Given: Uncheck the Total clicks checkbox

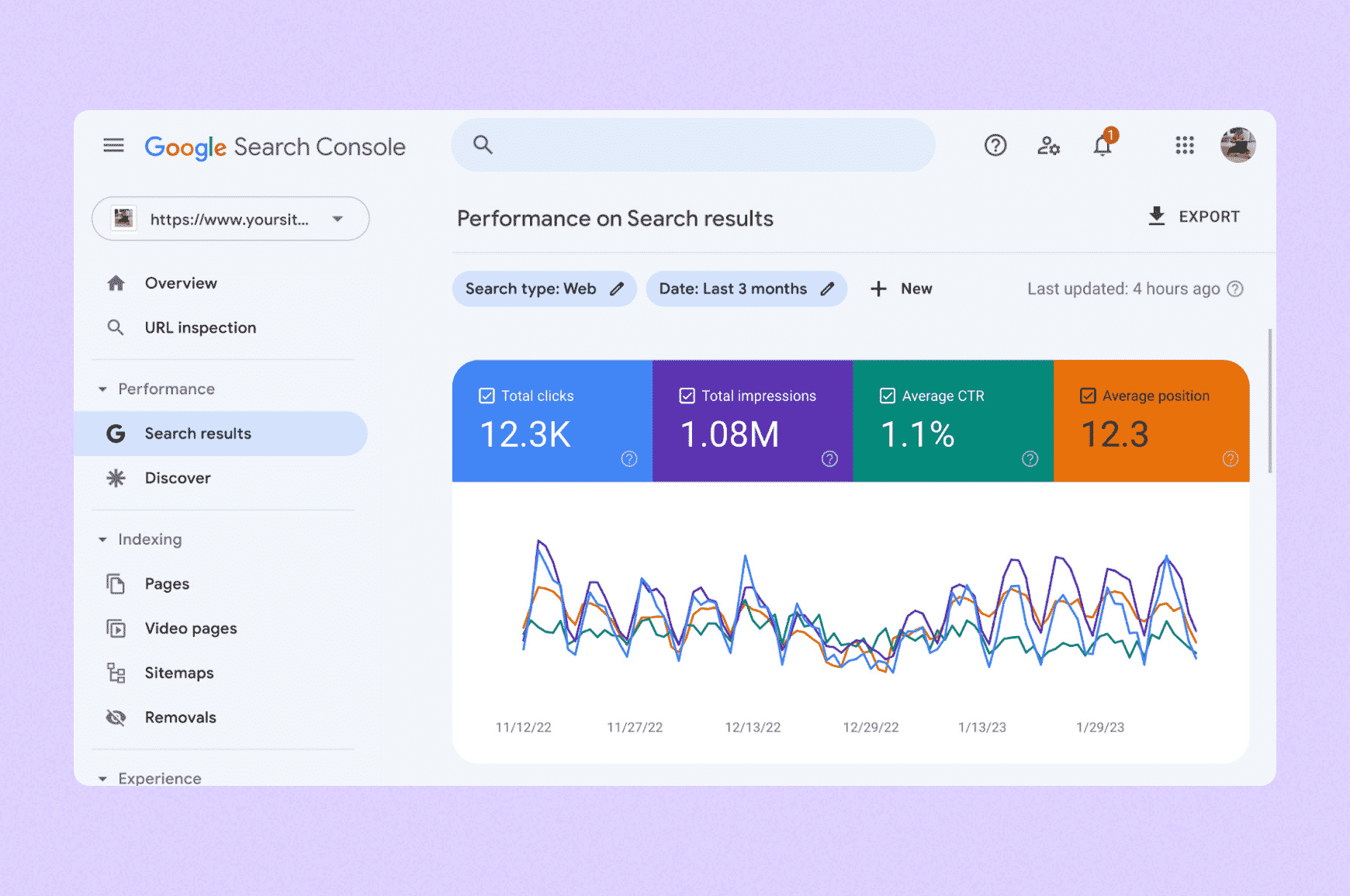Looking at the screenshot, I should tap(487, 396).
